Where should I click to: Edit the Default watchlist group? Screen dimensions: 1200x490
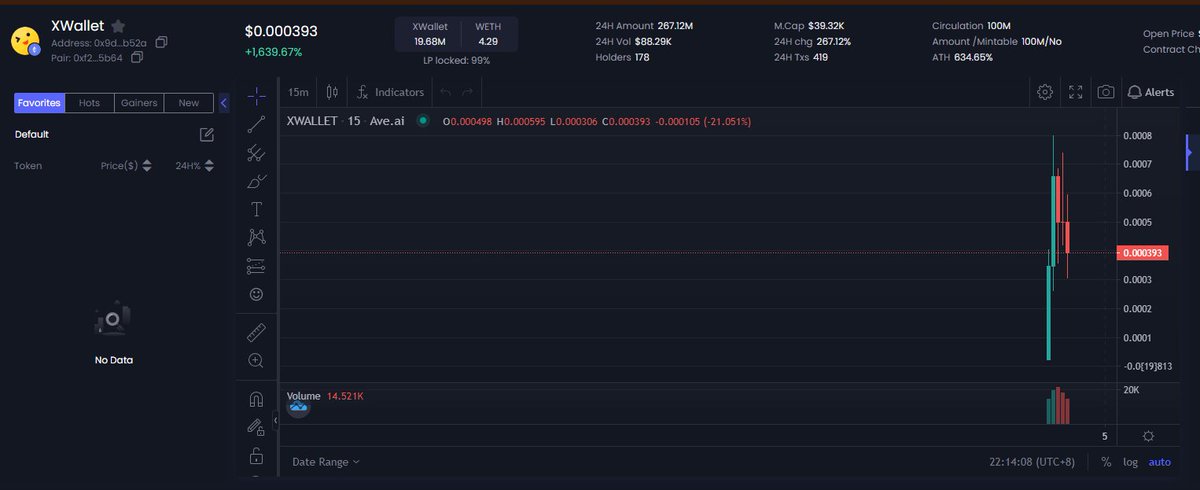tap(206, 134)
